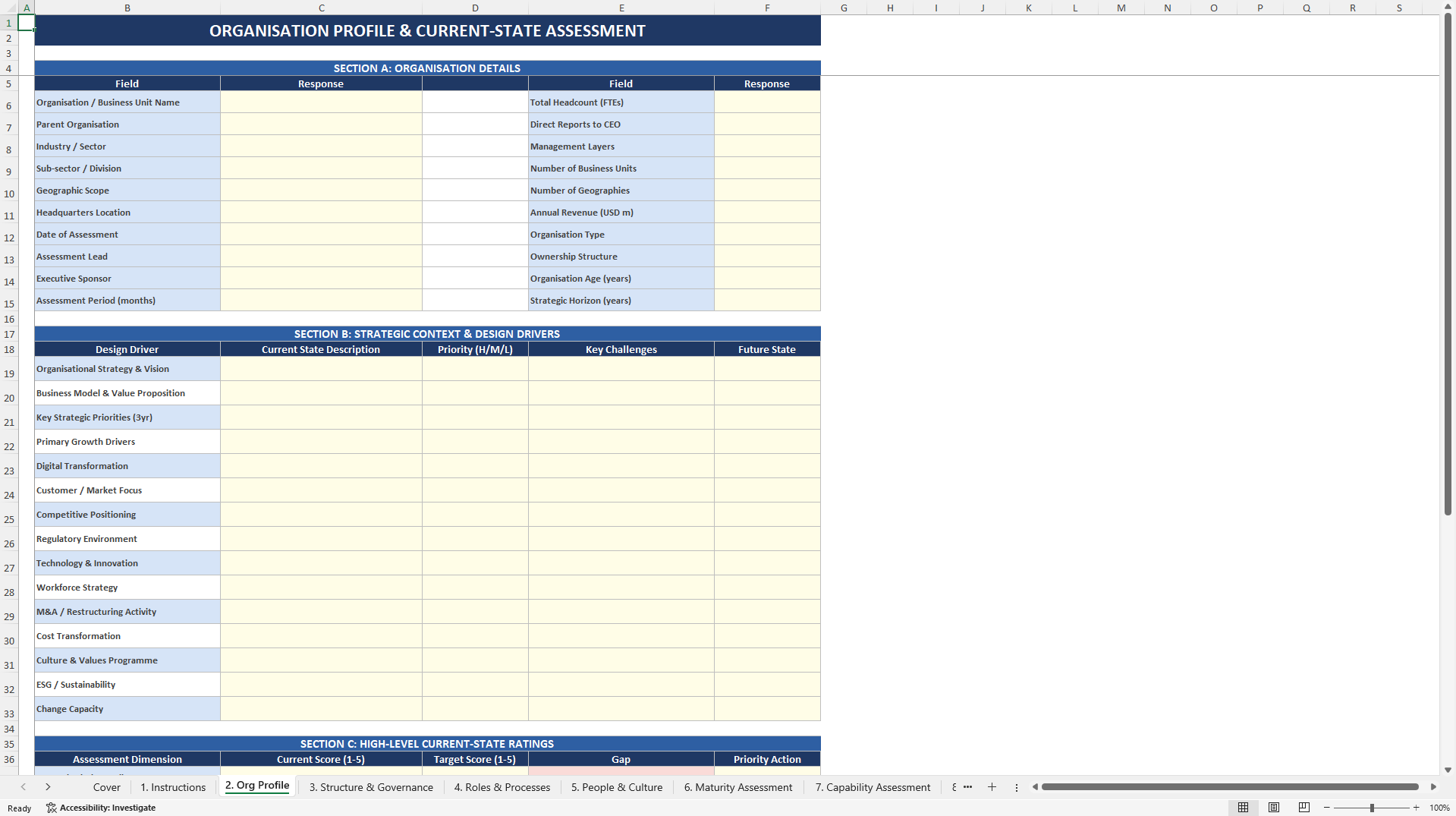
Task: Click horizontal scroll left arrow
Action: pos(1035,787)
